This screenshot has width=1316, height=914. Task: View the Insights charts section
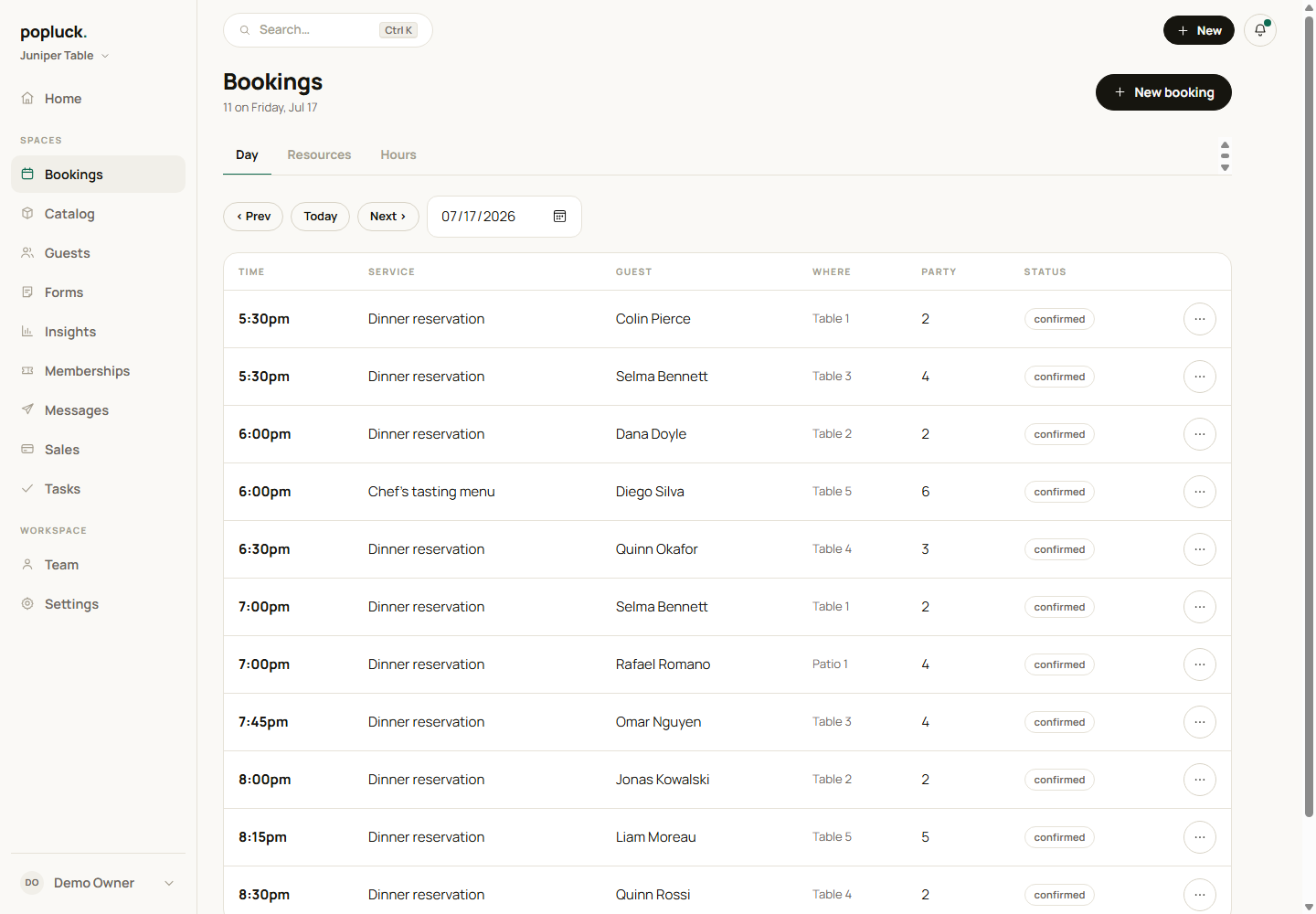click(98, 332)
